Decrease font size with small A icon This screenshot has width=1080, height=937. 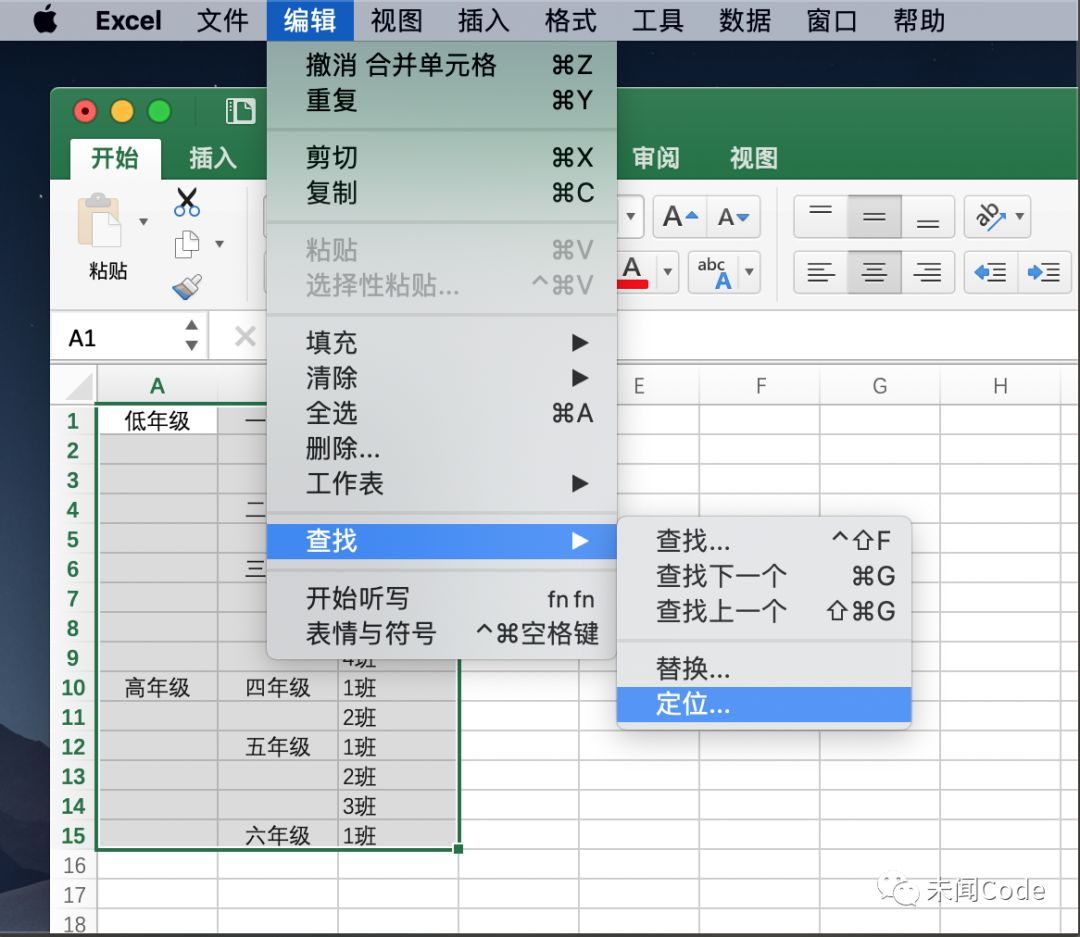pyautogui.click(x=734, y=217)
